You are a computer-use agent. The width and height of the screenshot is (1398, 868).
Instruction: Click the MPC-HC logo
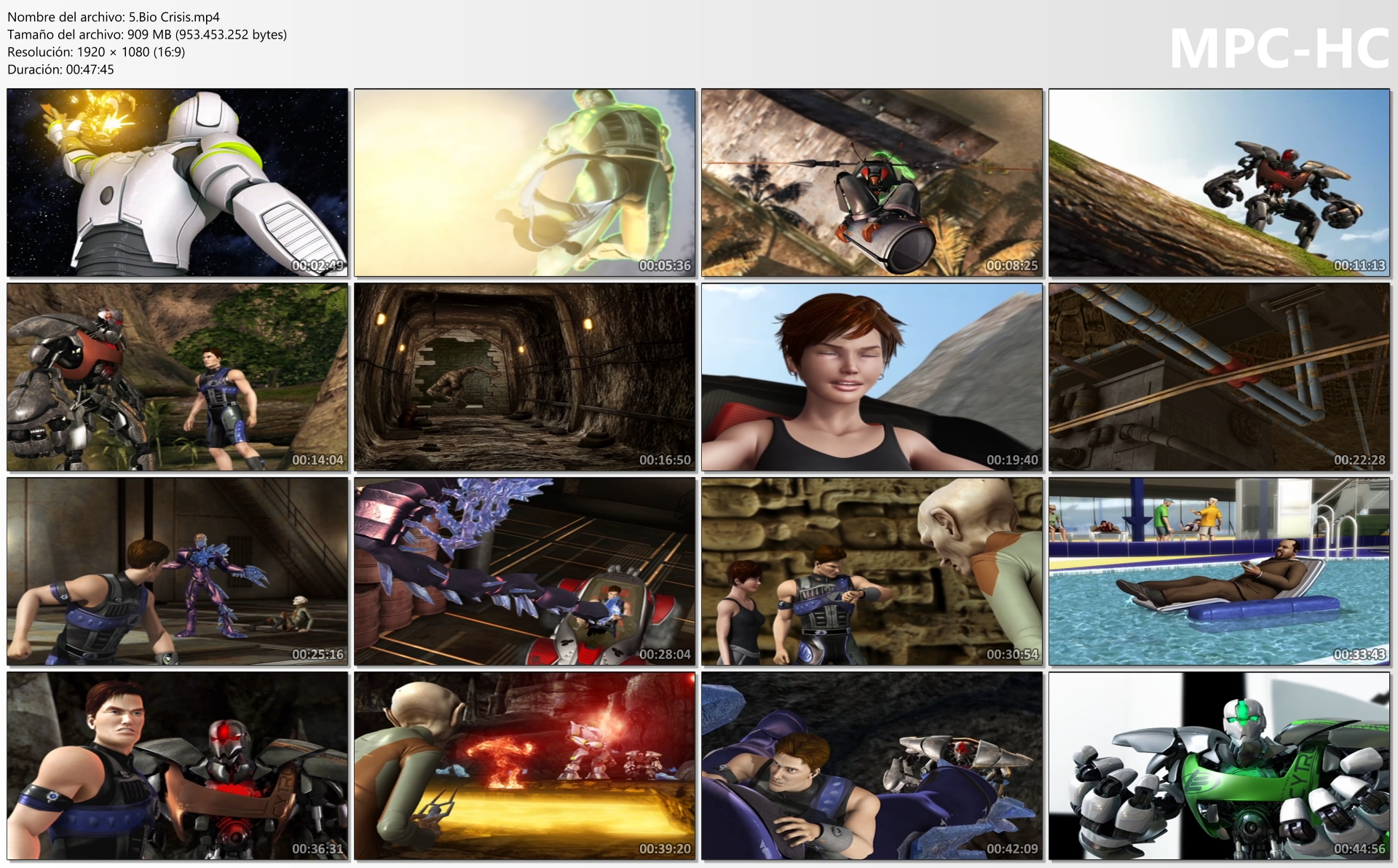(1279, 49)
